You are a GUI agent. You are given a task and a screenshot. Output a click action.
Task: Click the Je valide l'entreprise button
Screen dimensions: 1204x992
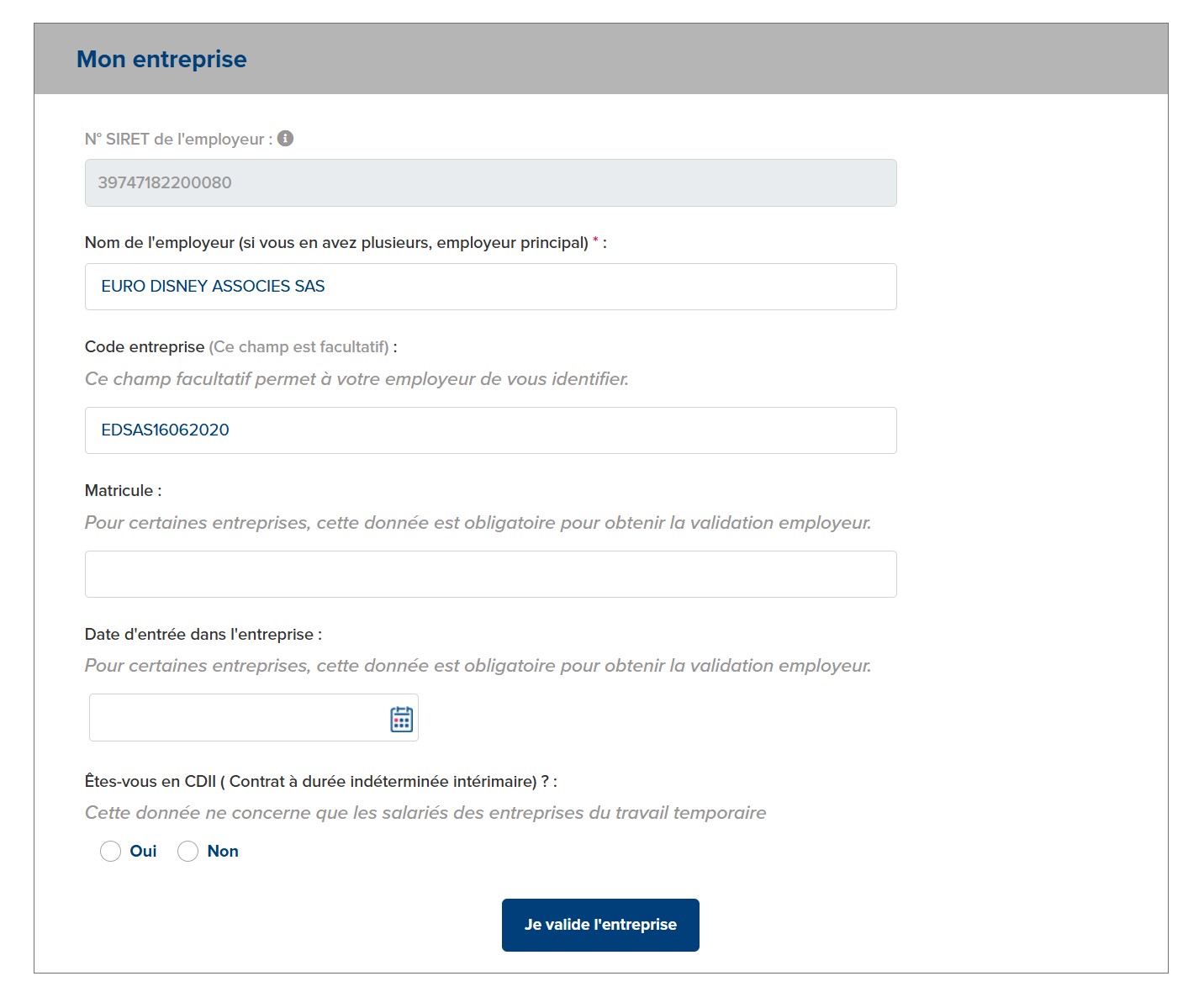pyautogui.click(x=600, y=925)
